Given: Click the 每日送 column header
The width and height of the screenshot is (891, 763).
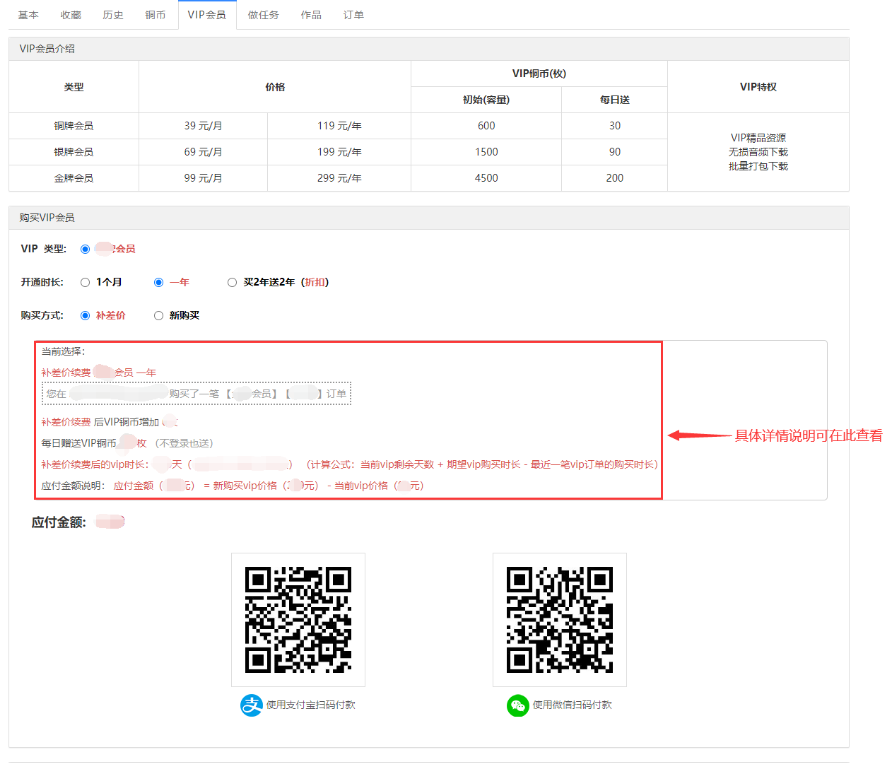Looking at the screenshot, I should [x=615, y=100].
